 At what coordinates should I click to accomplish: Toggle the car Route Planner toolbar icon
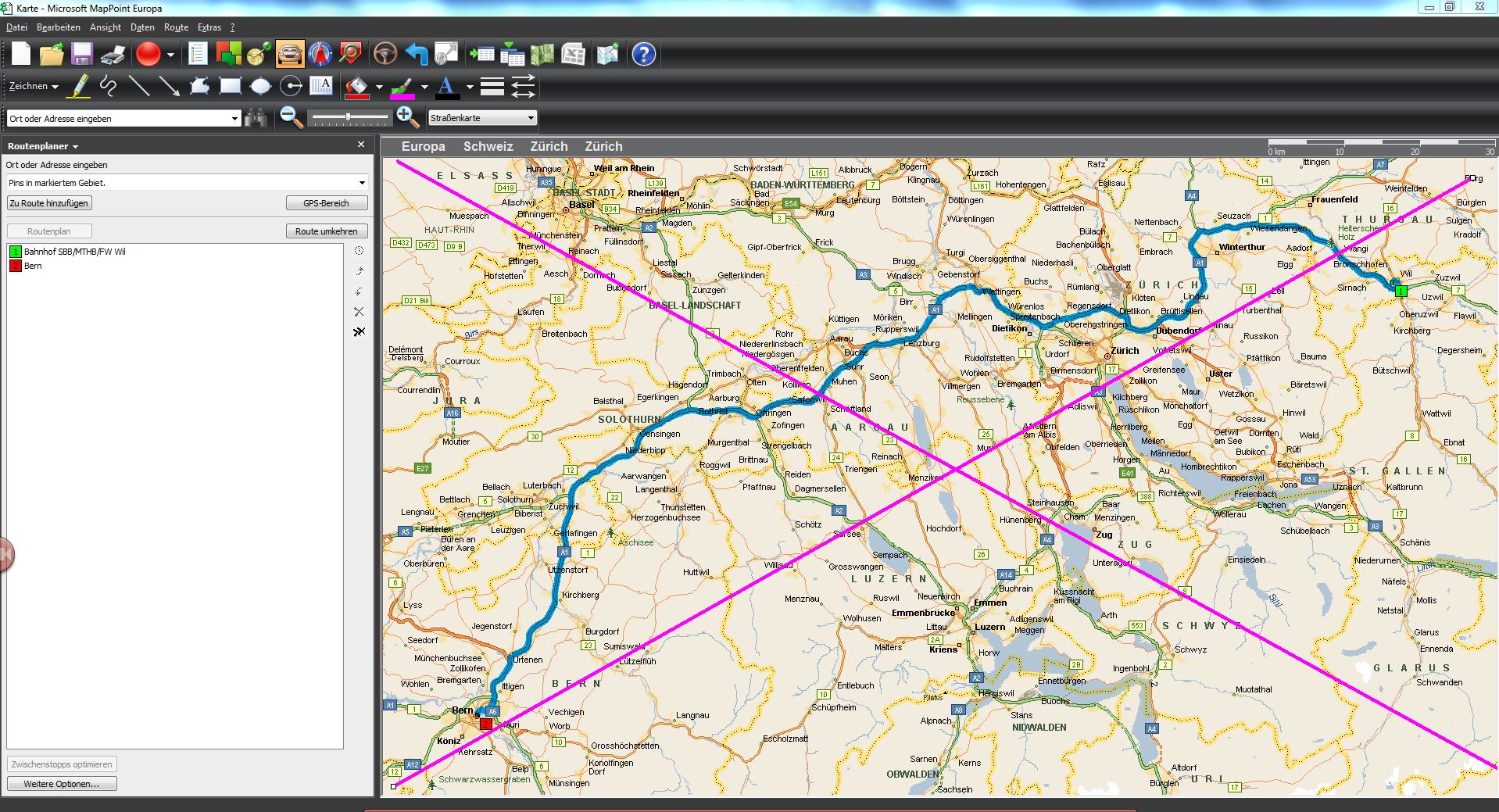click(289, 54)
